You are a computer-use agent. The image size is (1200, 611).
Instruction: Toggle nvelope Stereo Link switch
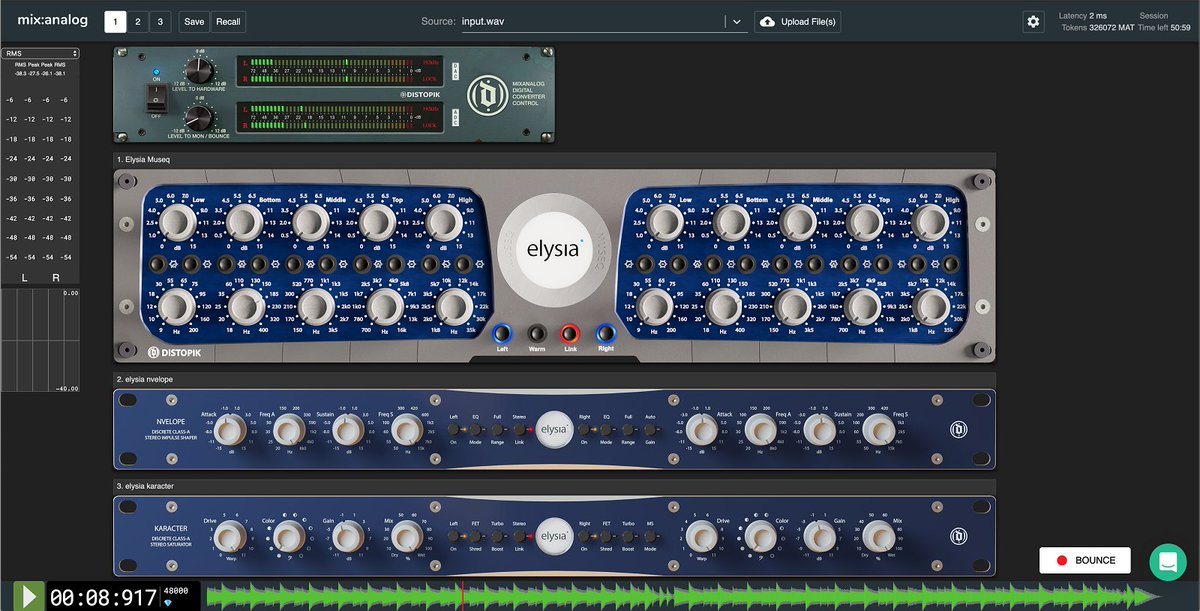[x=519, y=428]
